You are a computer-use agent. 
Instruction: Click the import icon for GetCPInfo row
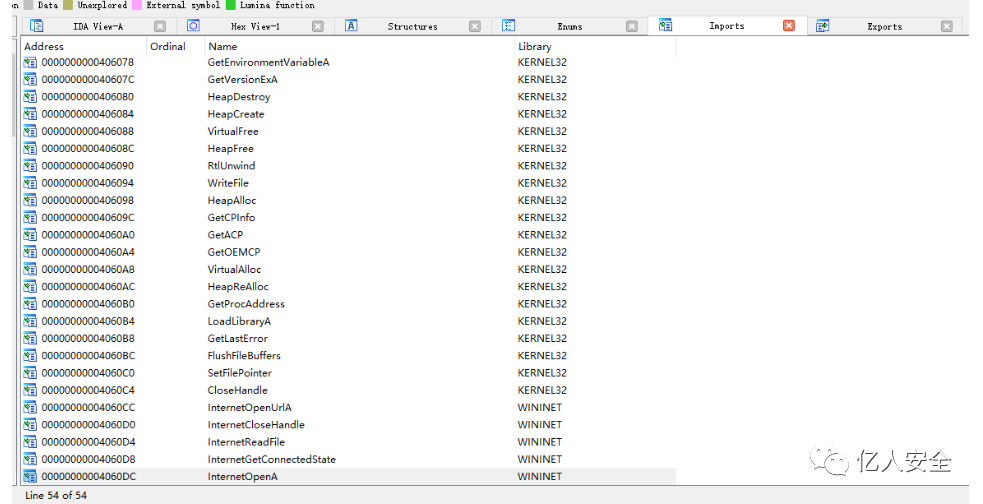click(x=30, y=218)
